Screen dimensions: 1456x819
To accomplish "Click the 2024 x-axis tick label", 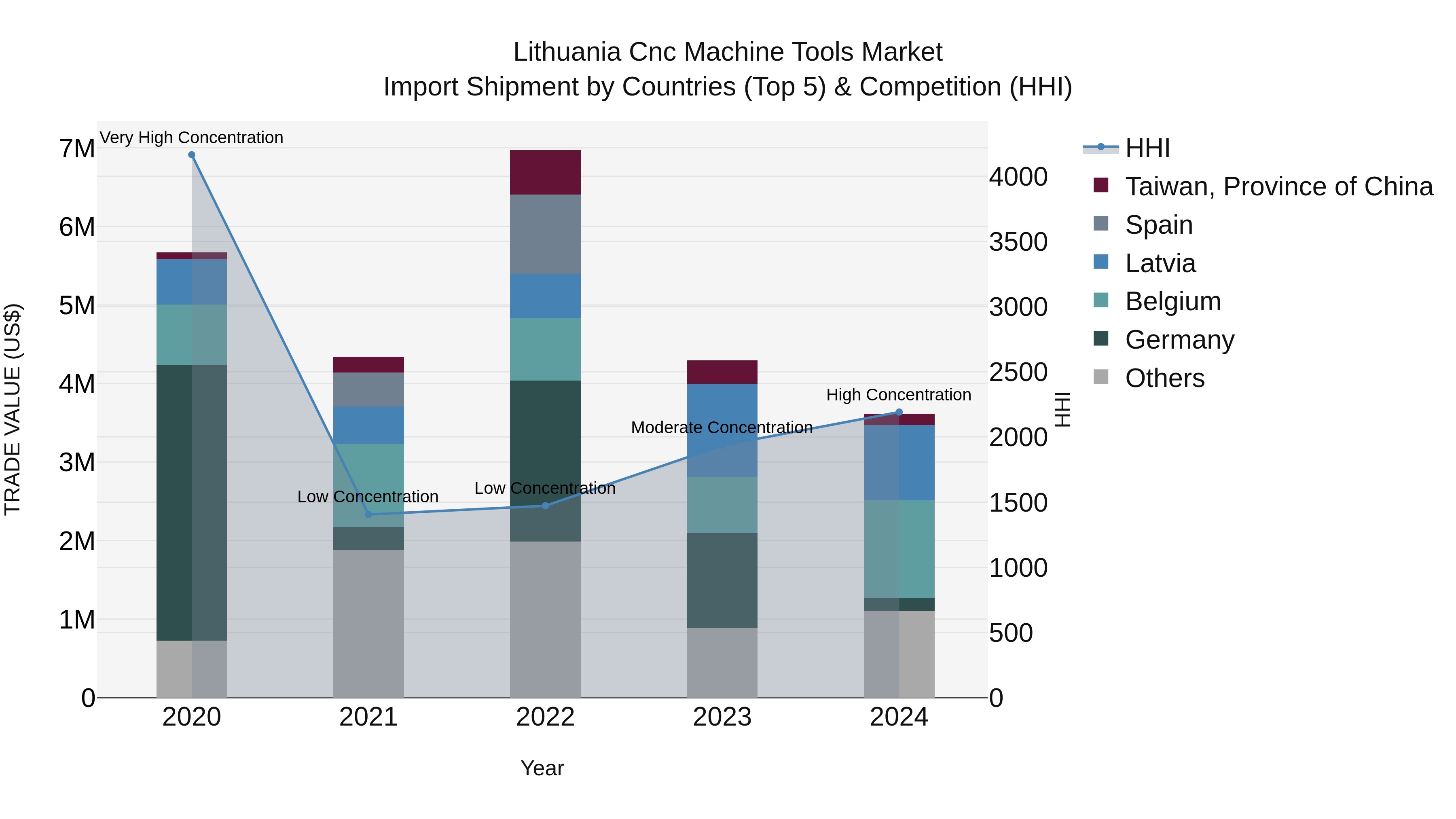I will point(899,717).
